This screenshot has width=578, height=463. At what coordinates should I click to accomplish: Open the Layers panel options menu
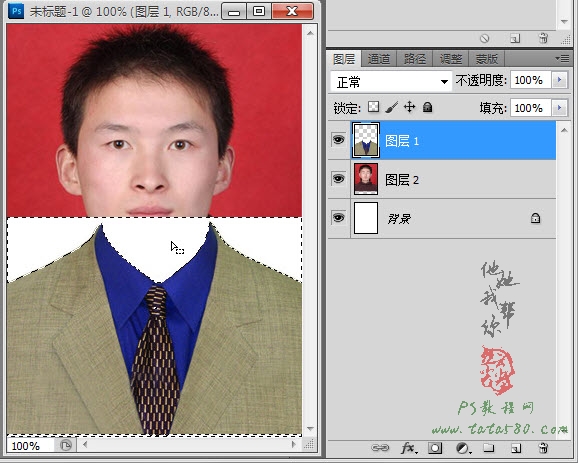pyautogui.click(x=562, y=58)
